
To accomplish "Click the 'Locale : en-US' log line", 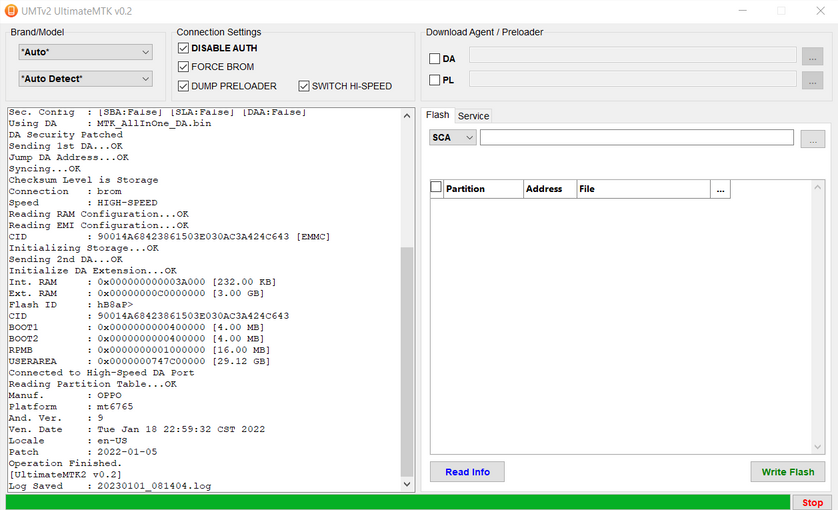I will tap(68, 441).
